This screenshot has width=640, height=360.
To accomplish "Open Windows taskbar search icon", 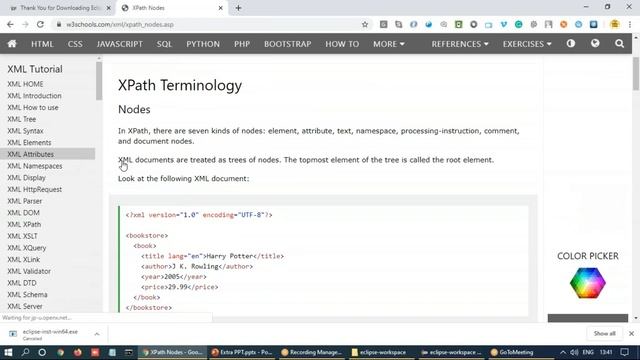I will click(25, 352).
